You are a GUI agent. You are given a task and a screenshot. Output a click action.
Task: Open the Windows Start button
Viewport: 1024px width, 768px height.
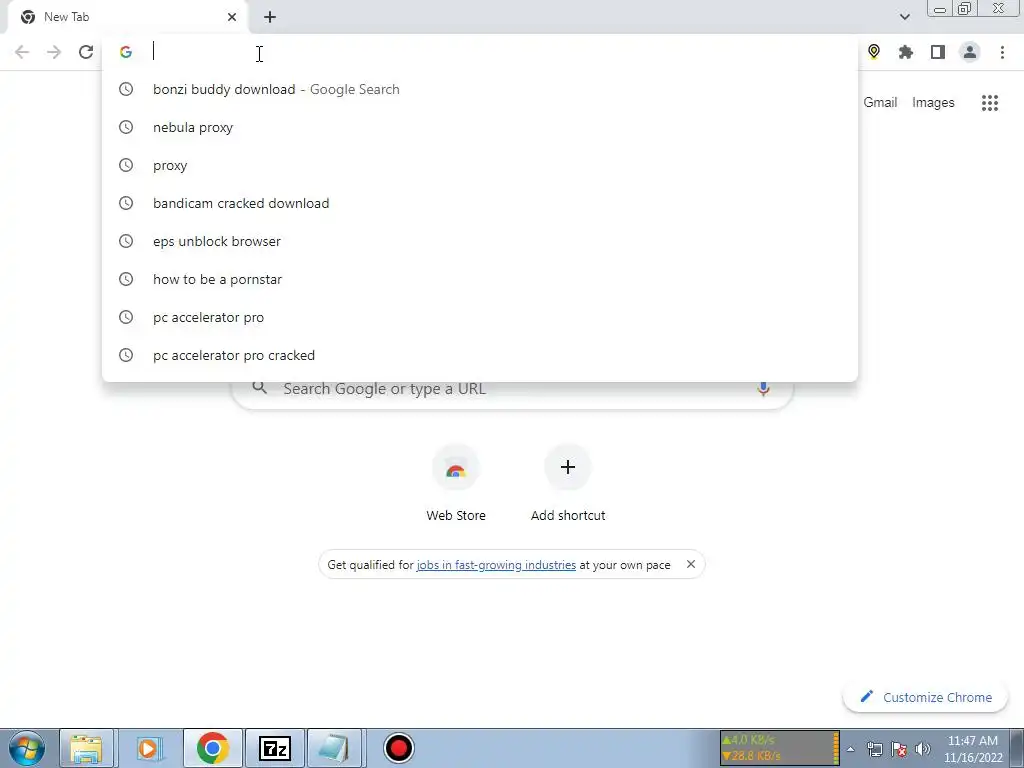pyautogui.click(x=27, y=748)
